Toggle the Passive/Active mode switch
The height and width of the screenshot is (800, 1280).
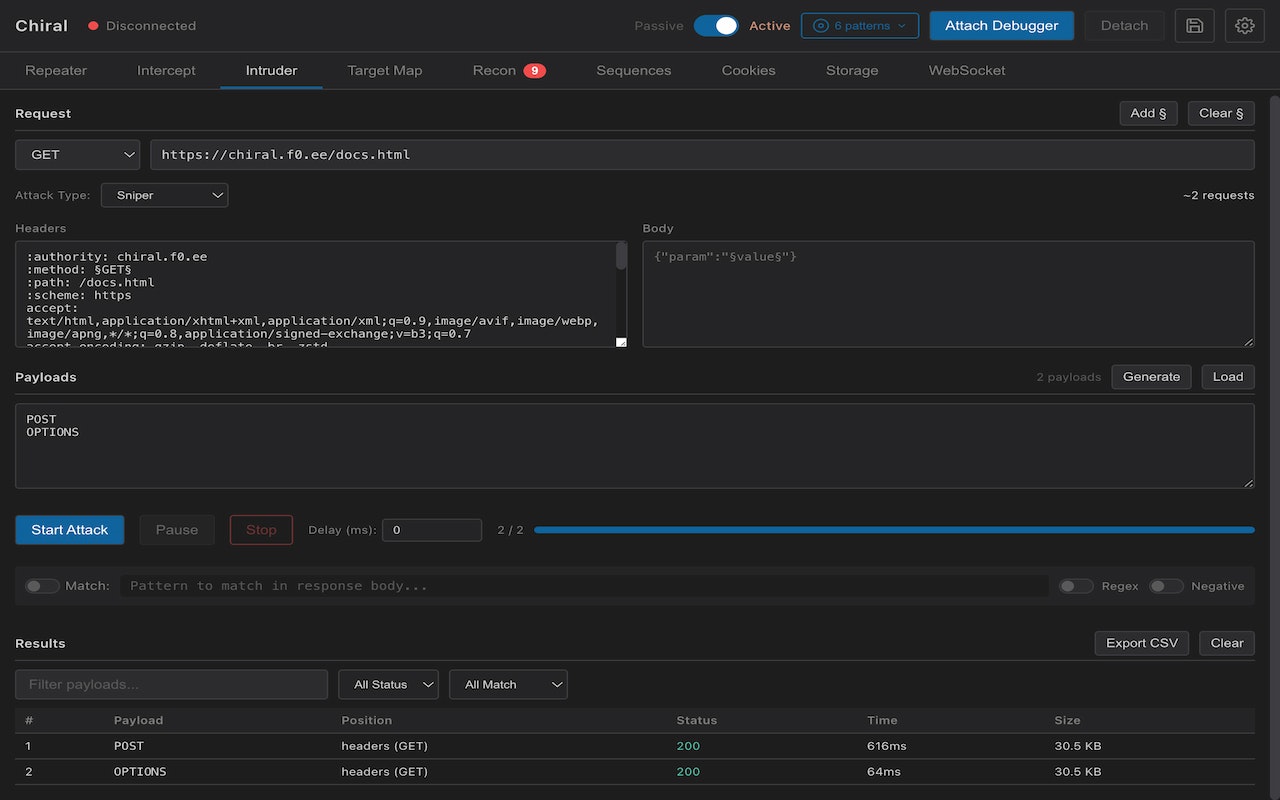(716, 26)
